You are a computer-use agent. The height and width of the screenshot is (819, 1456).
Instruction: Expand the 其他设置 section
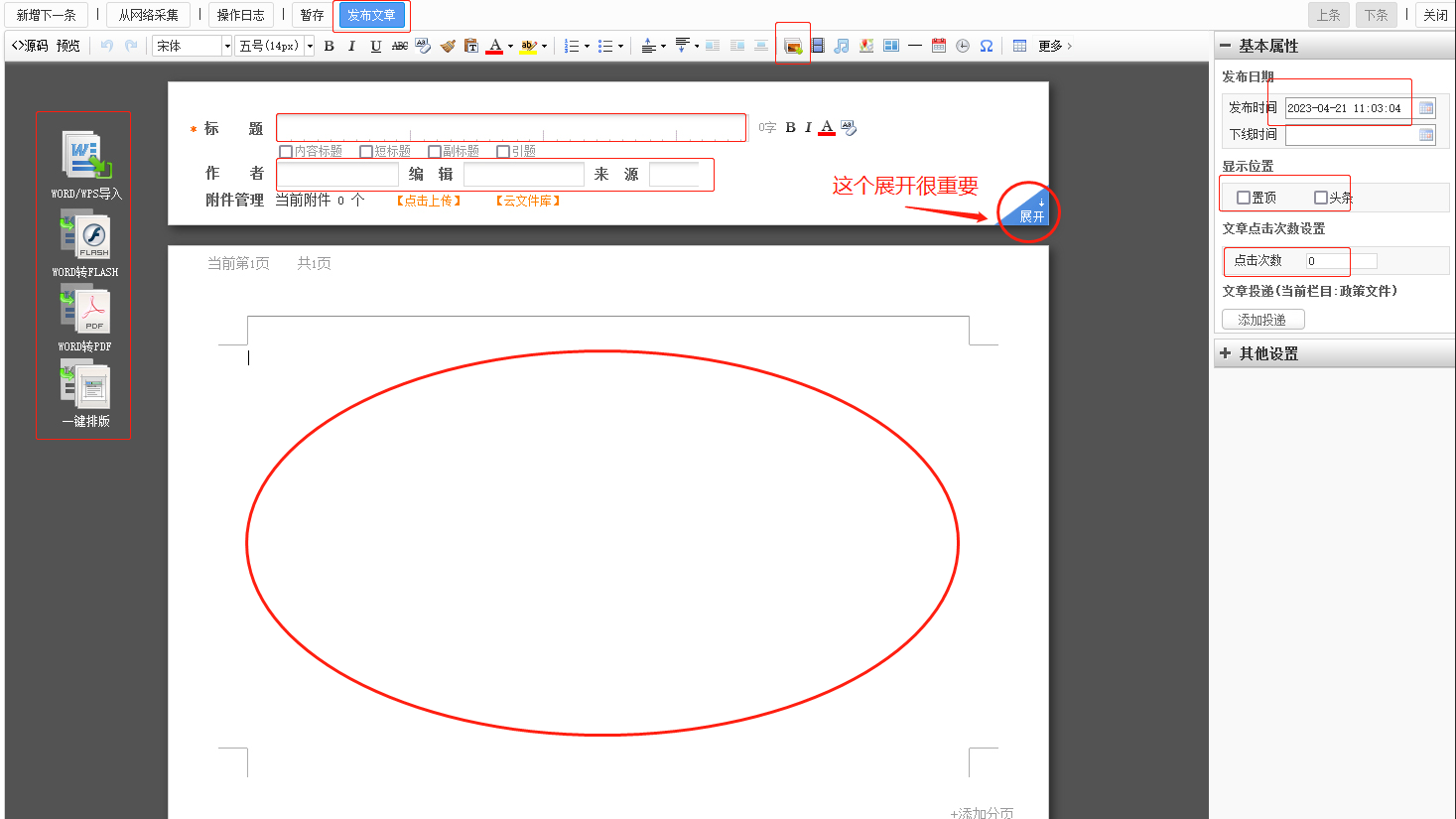(x=1268, y=353)
